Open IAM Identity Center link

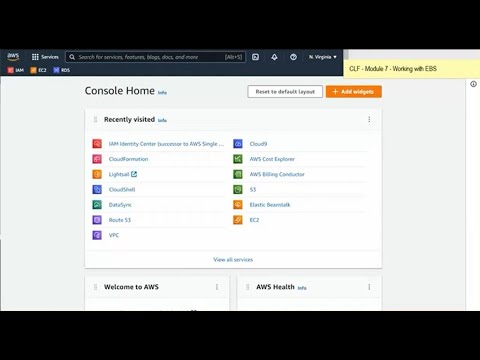166,144
